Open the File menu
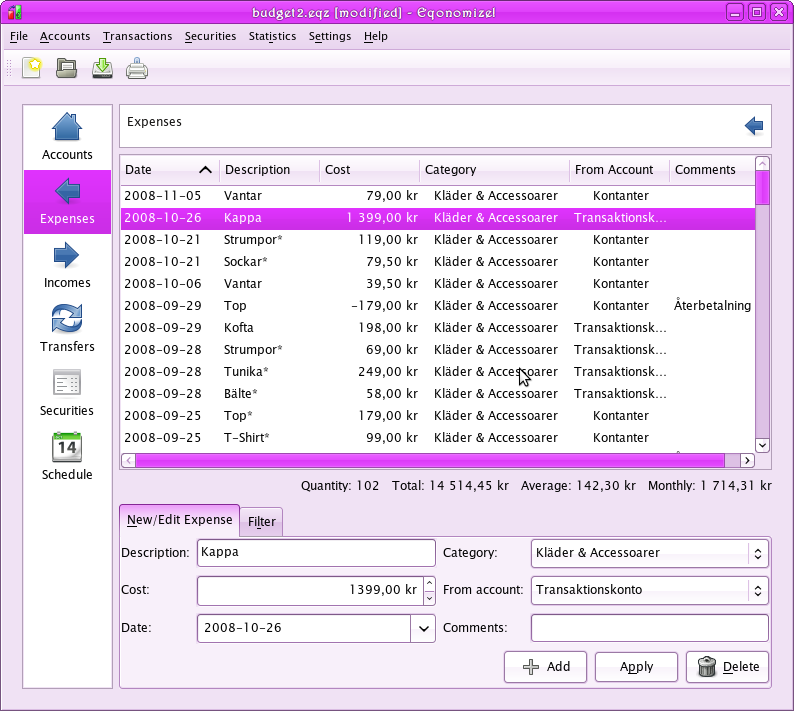 (19, 36)
